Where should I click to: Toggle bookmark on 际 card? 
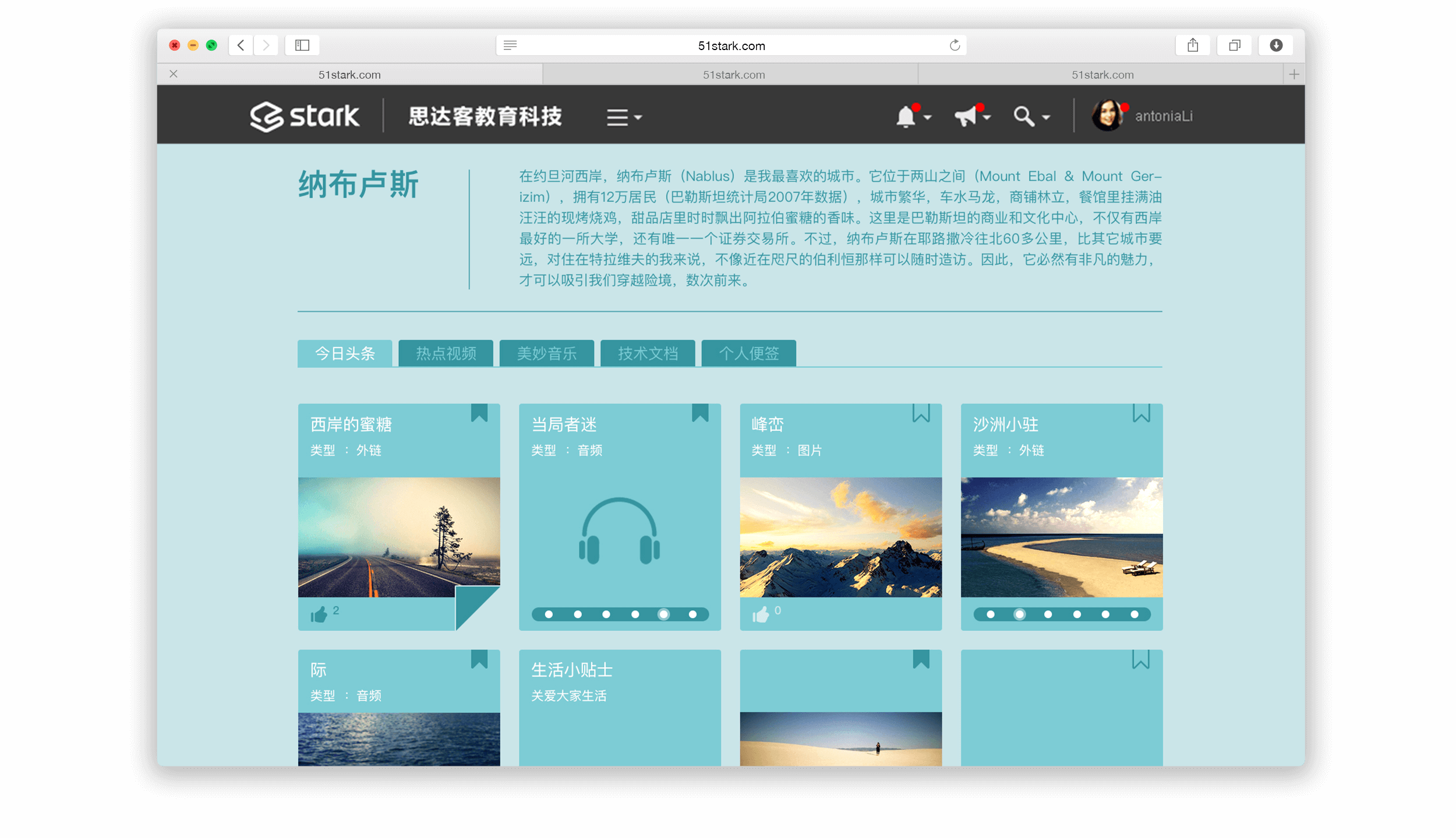479,659
